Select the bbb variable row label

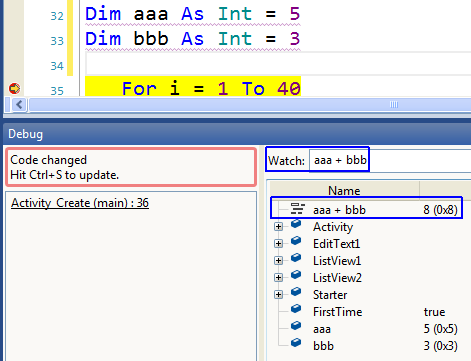(323, 346)
